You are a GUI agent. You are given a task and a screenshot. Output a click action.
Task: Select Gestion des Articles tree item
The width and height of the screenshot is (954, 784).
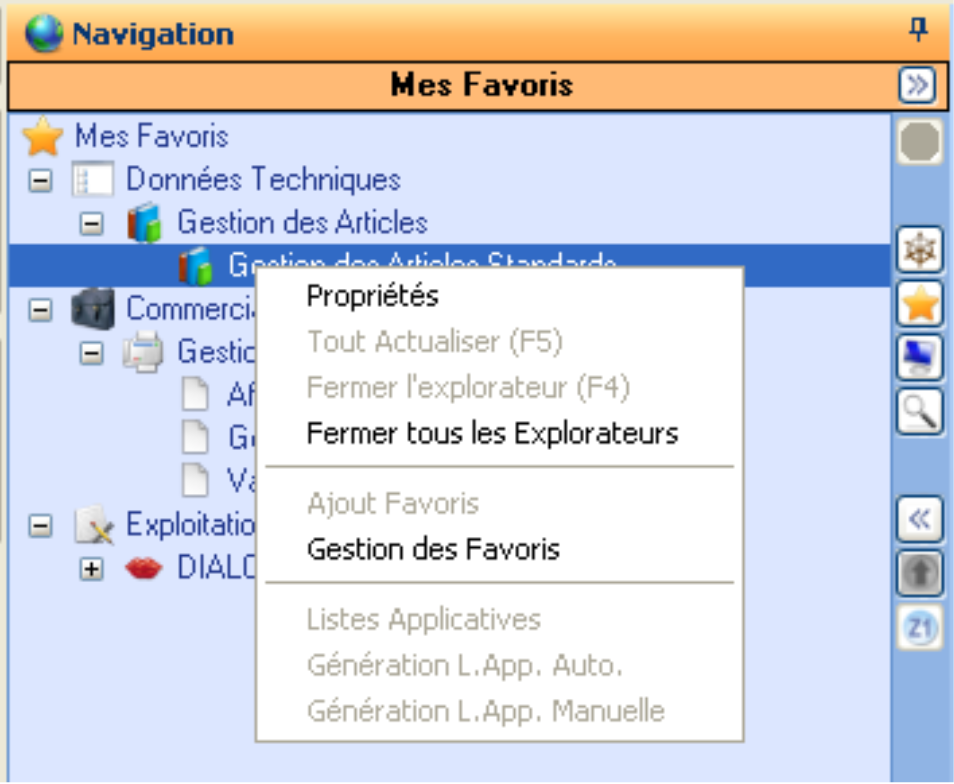302,222
